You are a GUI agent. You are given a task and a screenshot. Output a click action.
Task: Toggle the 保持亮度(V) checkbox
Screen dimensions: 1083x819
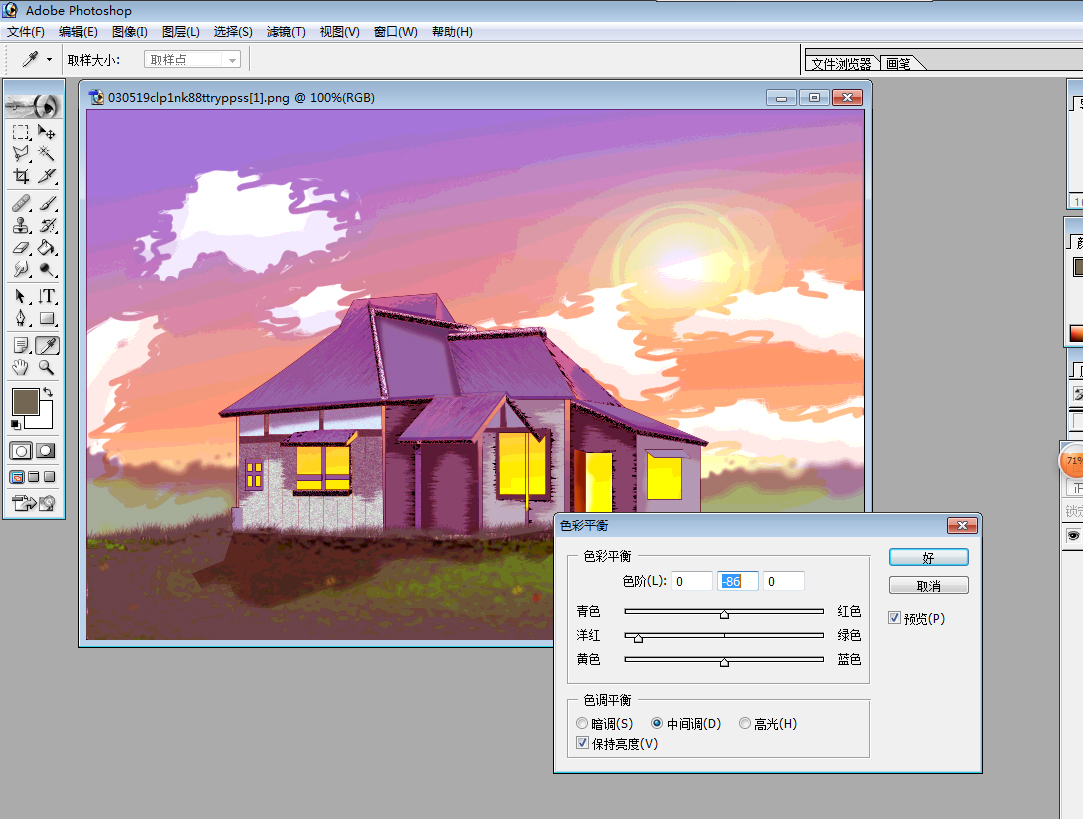[x=582, y=743]
